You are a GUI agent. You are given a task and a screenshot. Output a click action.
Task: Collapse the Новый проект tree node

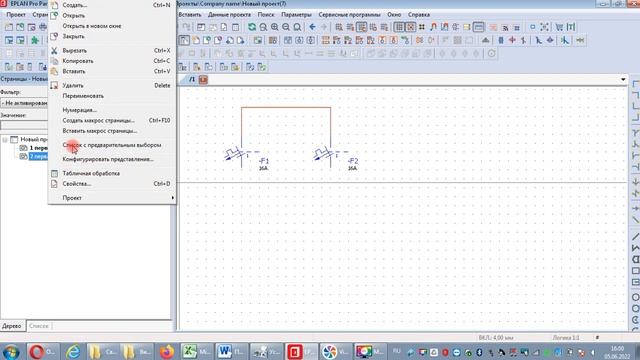click(5, 140)
